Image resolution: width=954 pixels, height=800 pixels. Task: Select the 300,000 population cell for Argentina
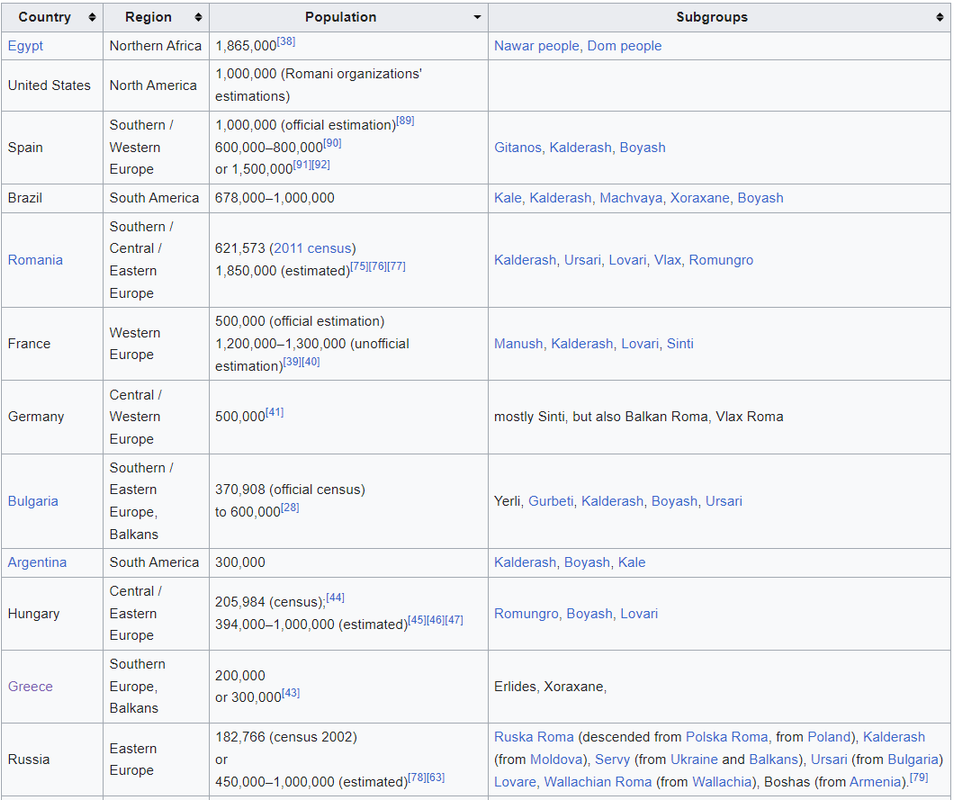coord(349,562)
